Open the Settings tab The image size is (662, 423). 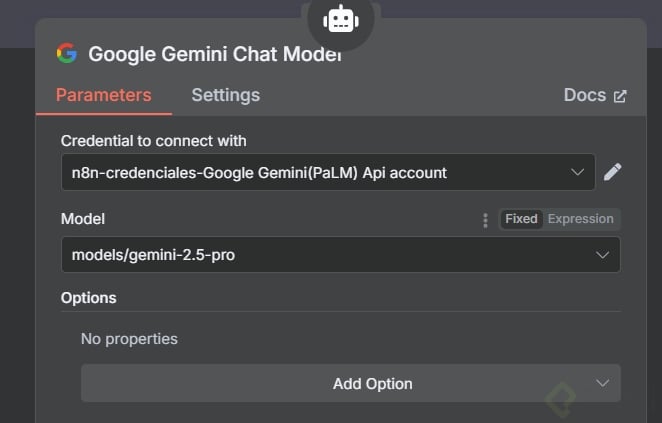click(225, 95)
